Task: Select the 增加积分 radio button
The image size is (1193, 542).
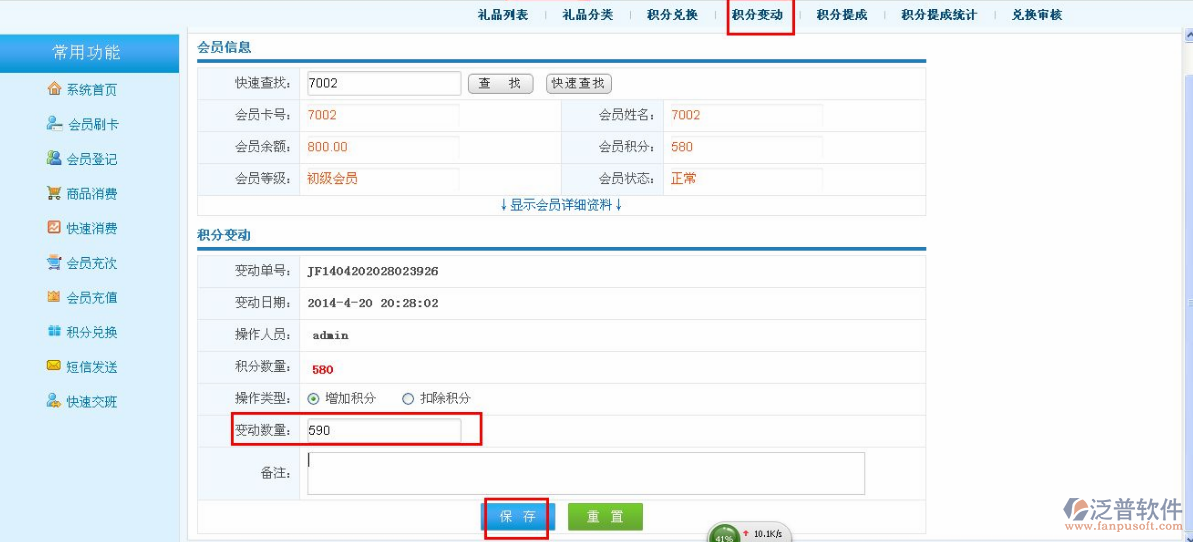Action: pyautogui.click(x=313, y=399)
